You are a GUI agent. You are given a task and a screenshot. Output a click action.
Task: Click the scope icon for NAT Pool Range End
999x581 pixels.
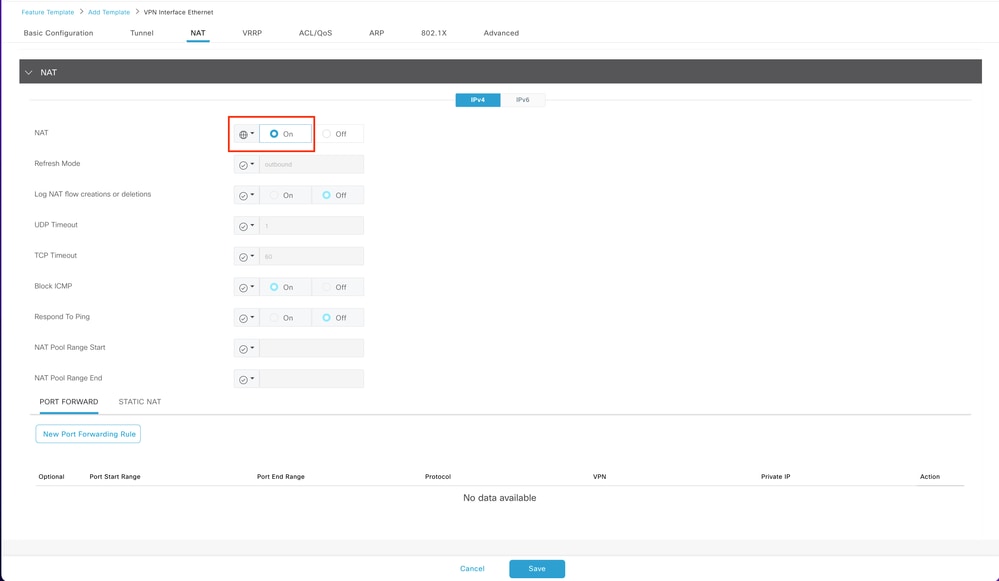click(245, 378)
